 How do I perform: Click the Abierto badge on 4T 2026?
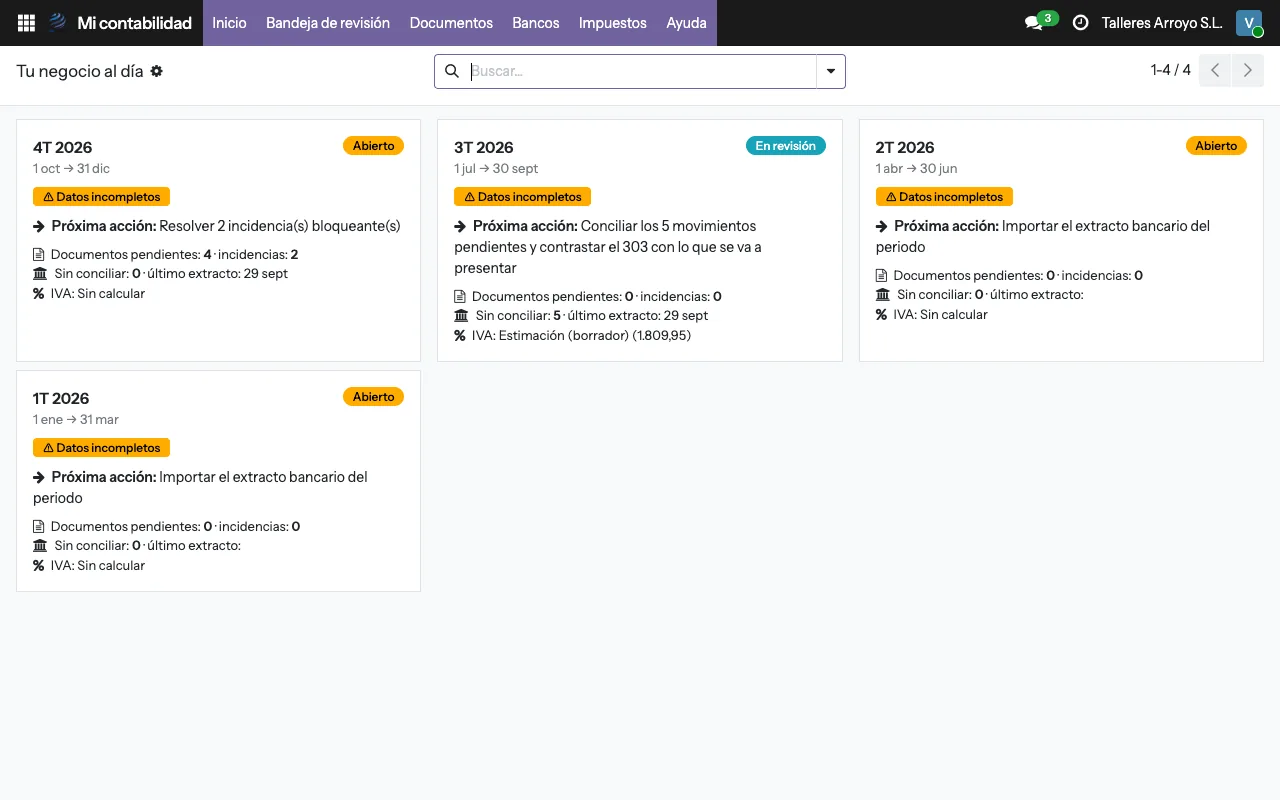pyautogui.click(x=374, y=146)
